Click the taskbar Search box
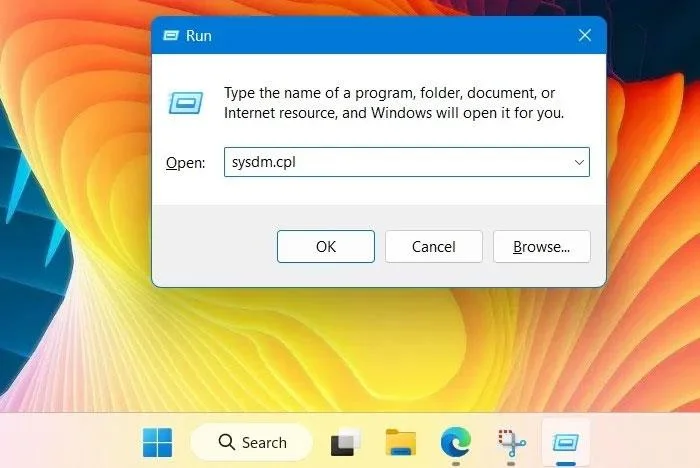The image size is (700, 468). (252, 442)
